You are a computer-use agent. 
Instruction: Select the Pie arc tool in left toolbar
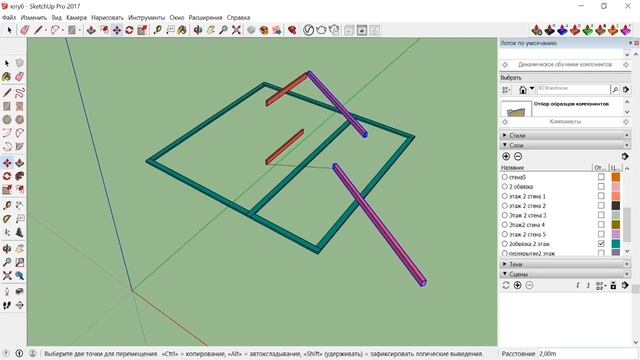point(20,146)
